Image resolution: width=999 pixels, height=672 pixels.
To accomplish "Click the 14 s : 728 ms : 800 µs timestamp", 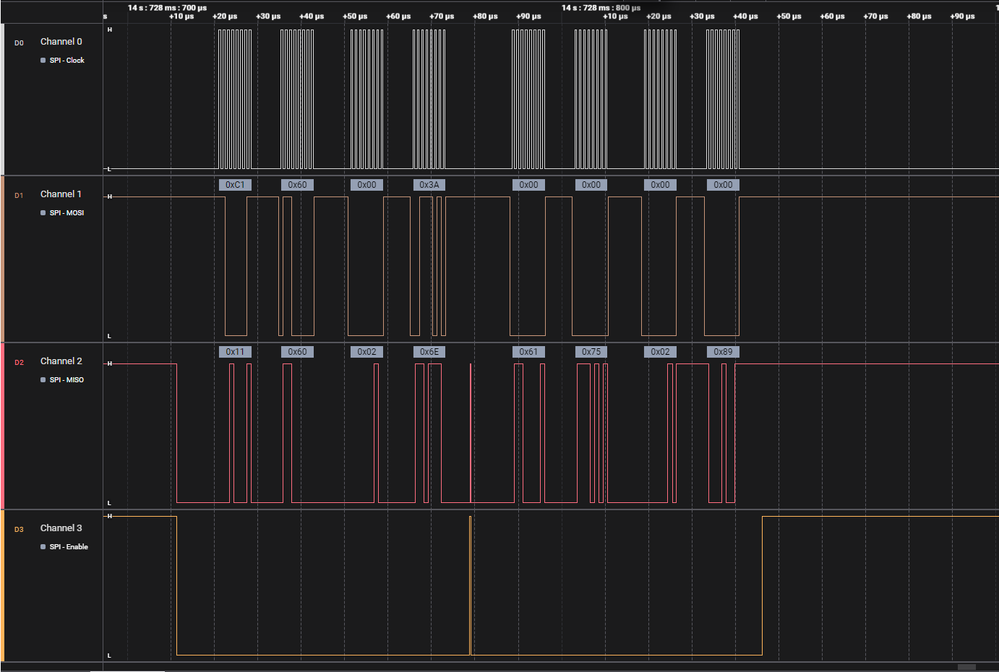I will pos(601,8).
